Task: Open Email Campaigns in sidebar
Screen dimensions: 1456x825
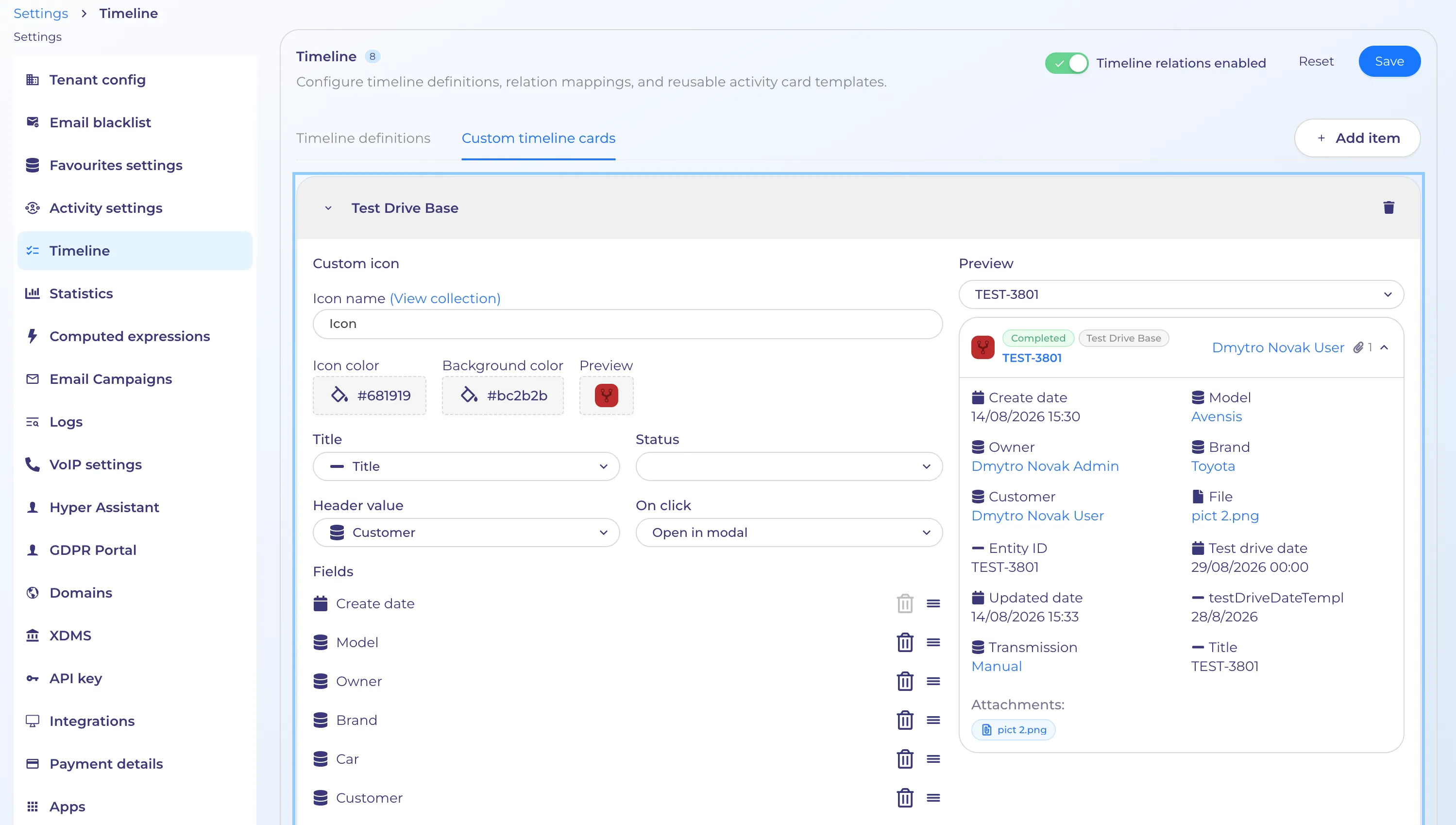Action: coord(135,379)
